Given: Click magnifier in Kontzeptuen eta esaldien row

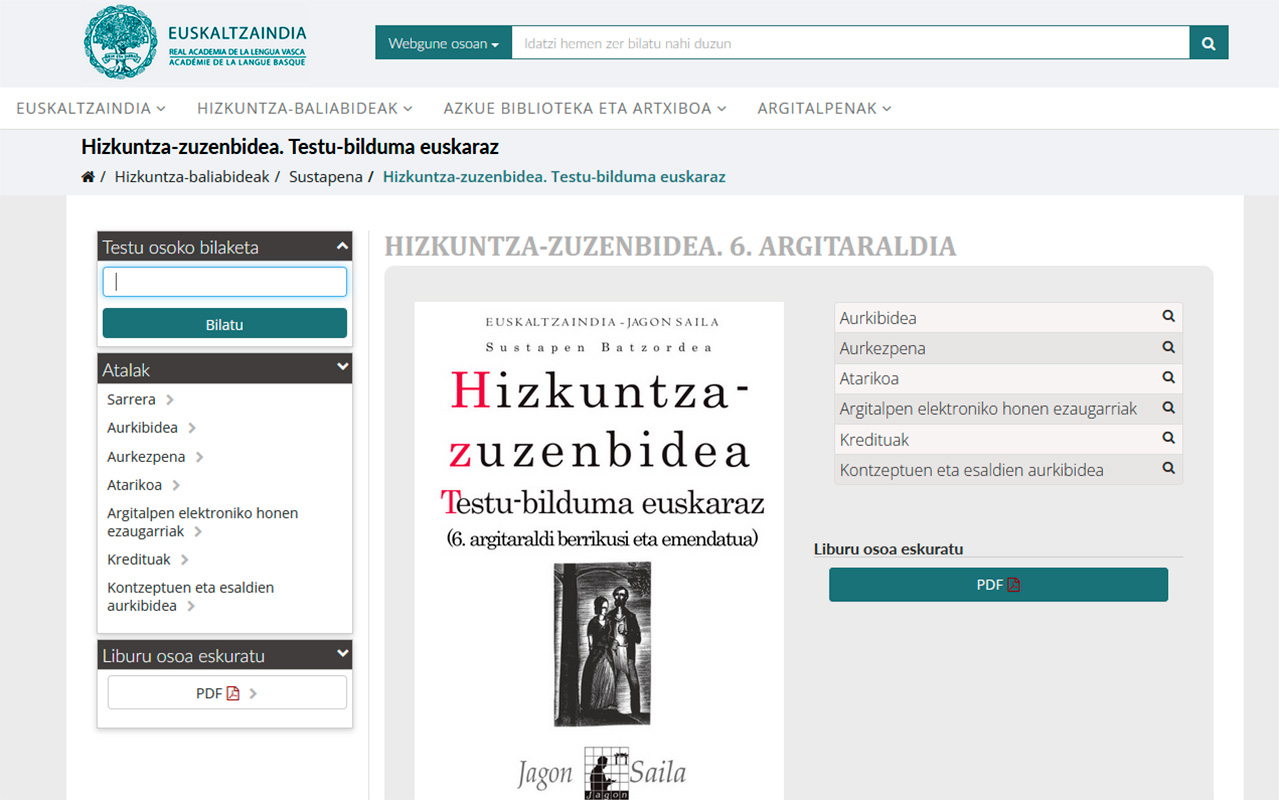Looking at the screenshot, I should [x=1168, y=467].
